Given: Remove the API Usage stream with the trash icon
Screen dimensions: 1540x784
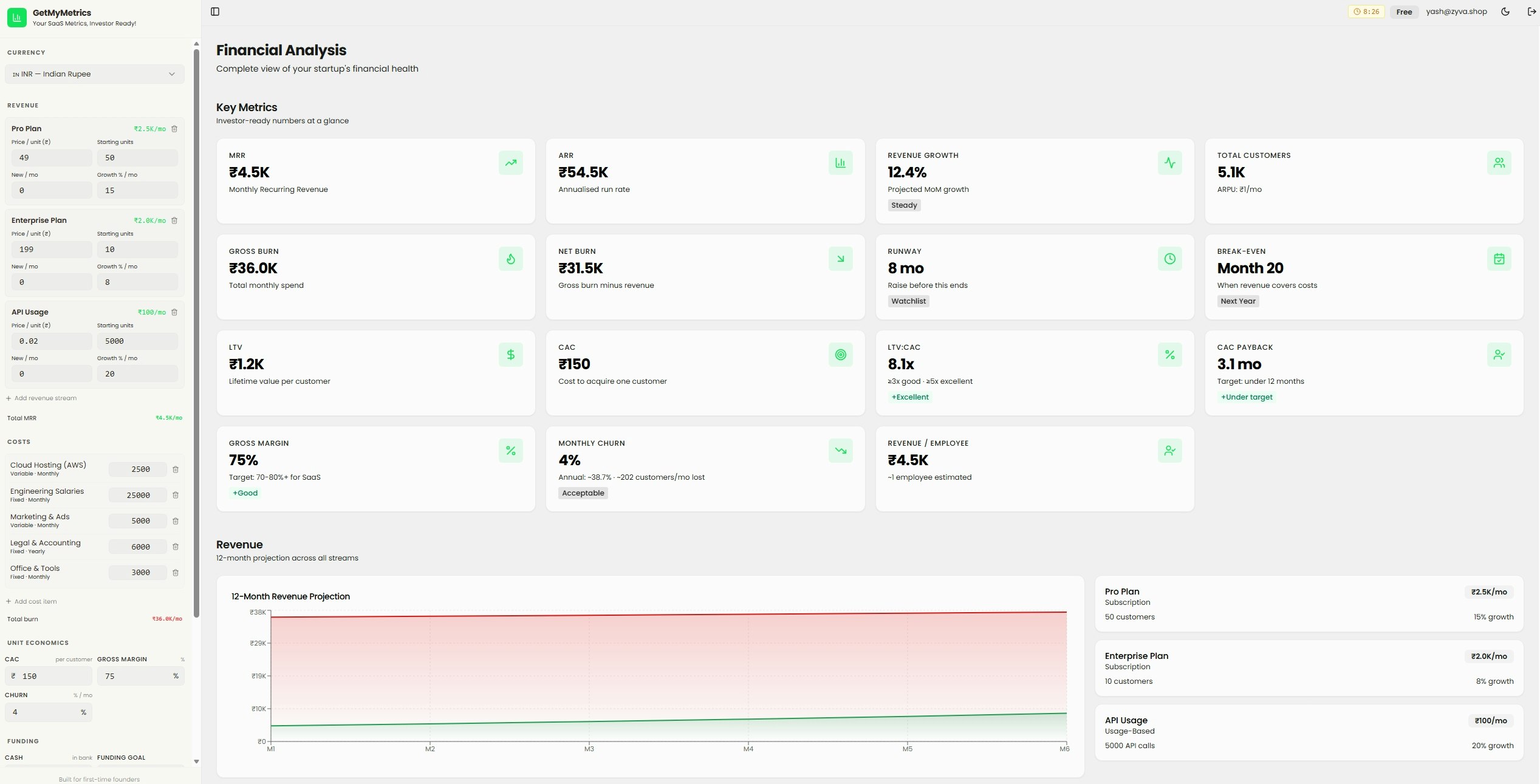Looking at the screenshot, I should coord(175,312).
